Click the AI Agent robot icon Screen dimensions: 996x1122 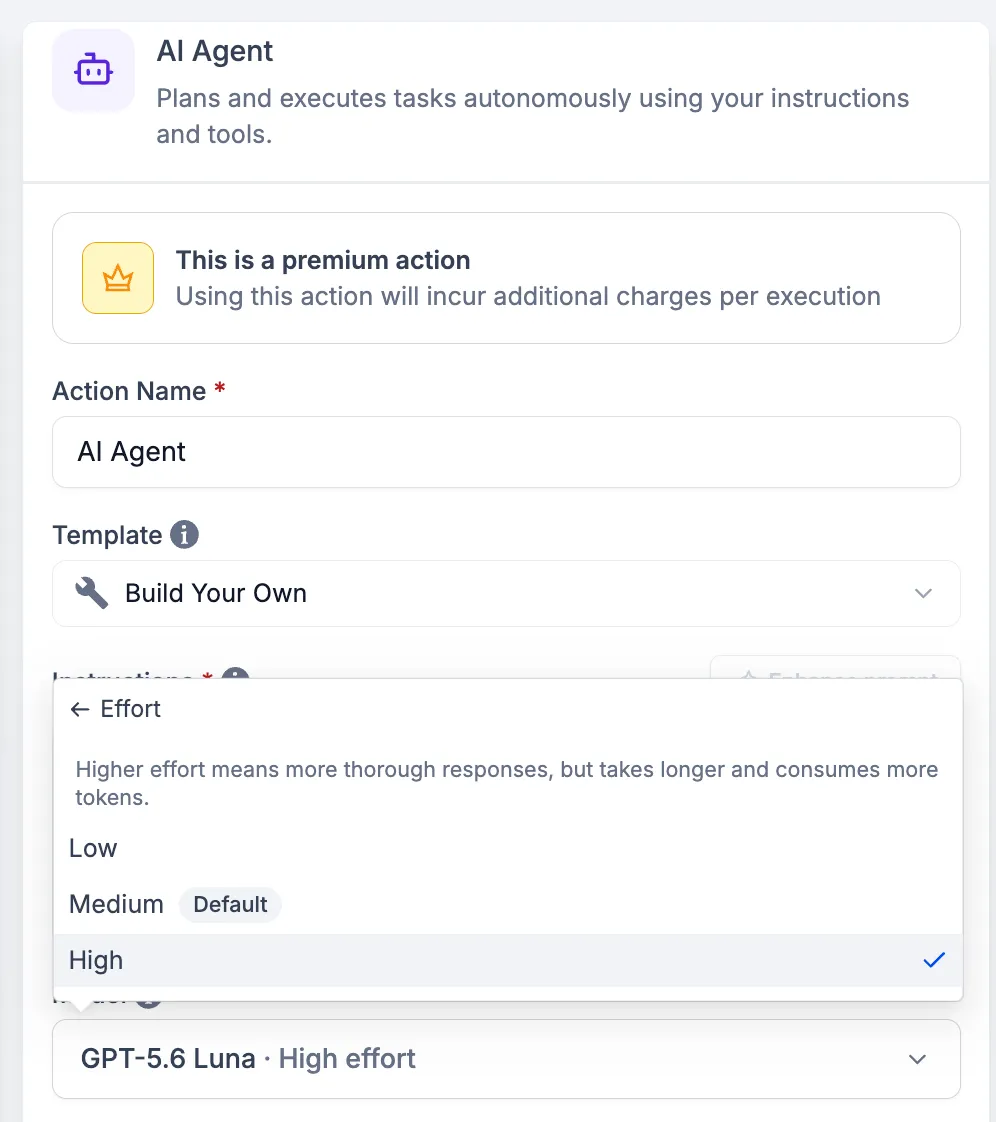93,70
